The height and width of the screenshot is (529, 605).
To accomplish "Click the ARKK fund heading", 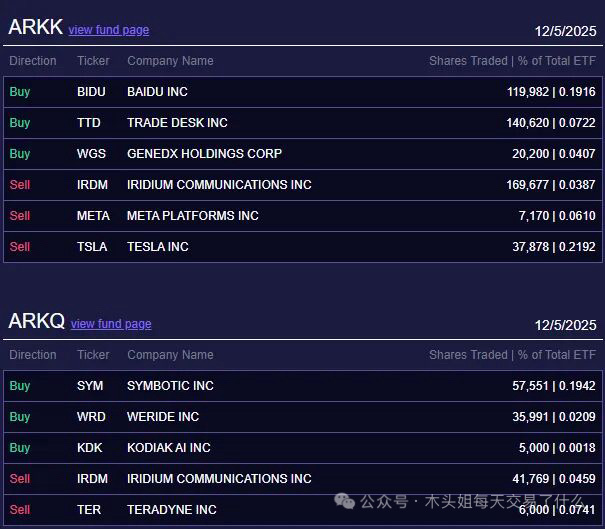I will coord(35,27).
